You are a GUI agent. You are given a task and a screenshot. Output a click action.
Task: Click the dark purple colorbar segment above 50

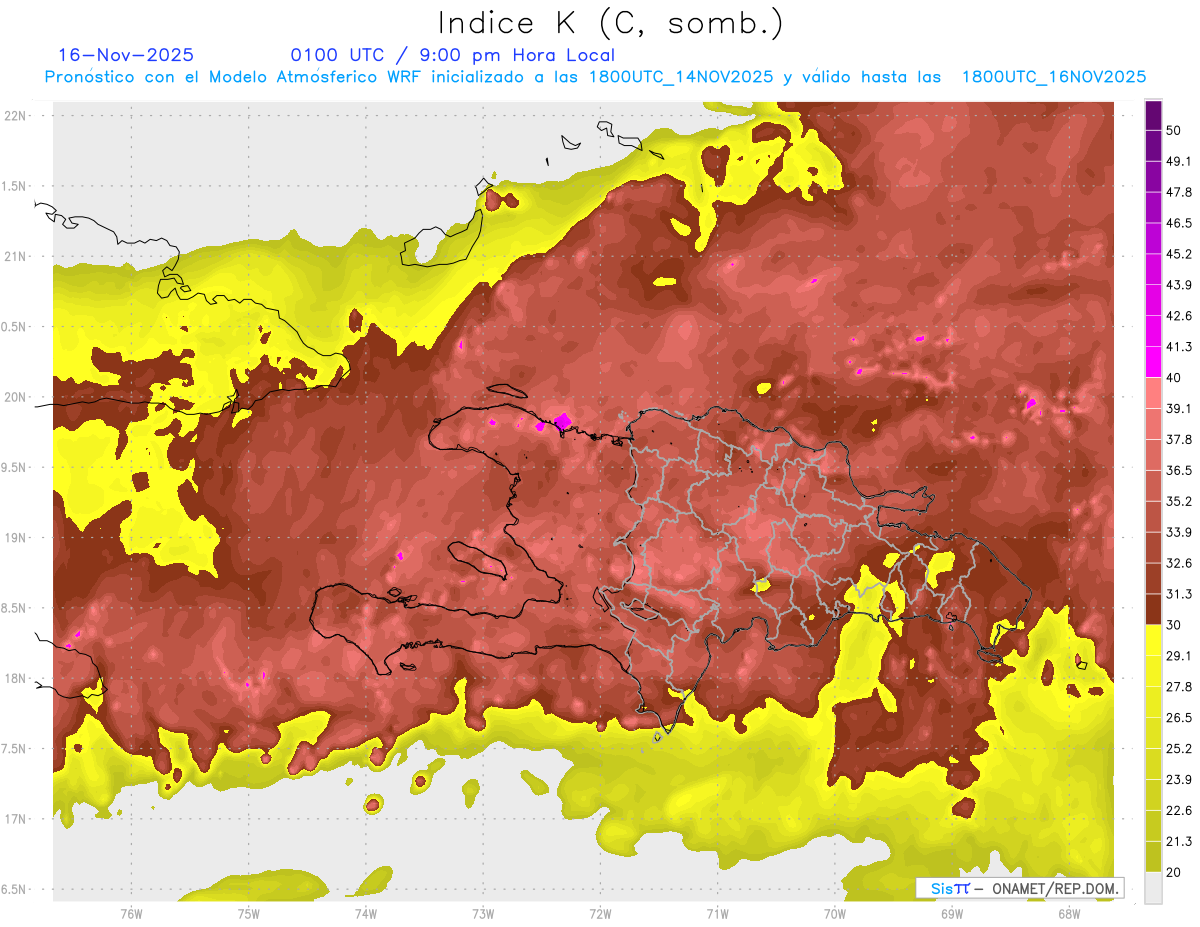click(x=1153, y=115)
